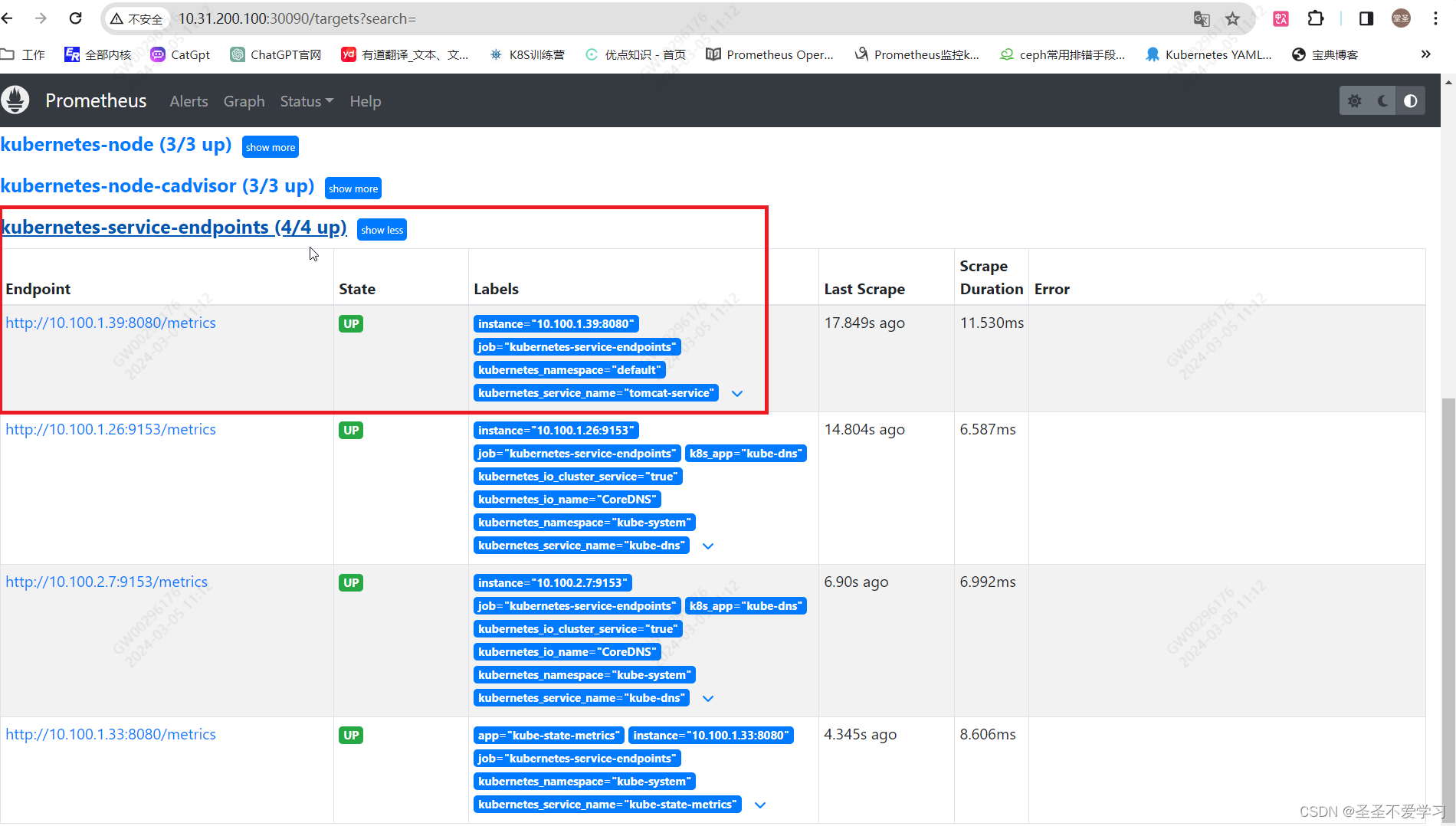
Task: Open the 全部内核 bookmark
Action: click(98, 54)
